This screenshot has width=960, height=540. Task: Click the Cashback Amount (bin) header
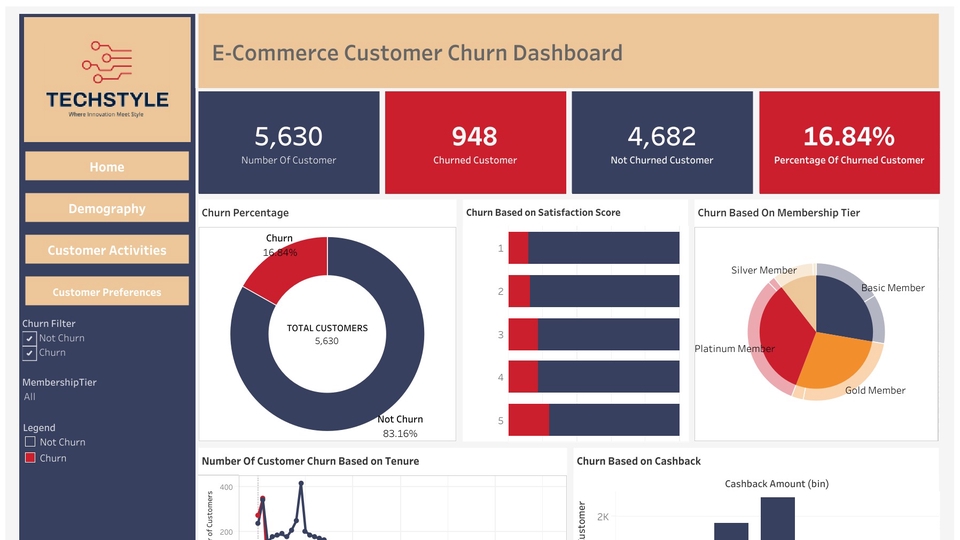pos(777,484)
